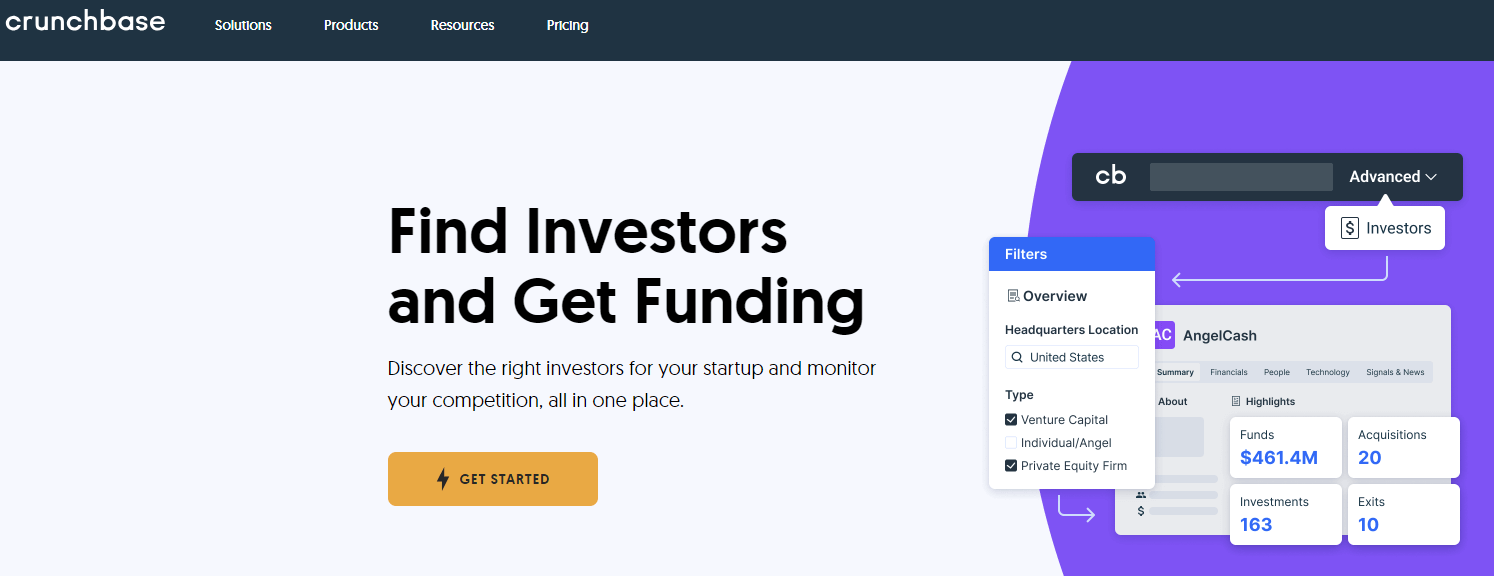Screen dimensions: 1494x576
Task: Uncheck the Venture Capital filter
Action: point(1011,419)
